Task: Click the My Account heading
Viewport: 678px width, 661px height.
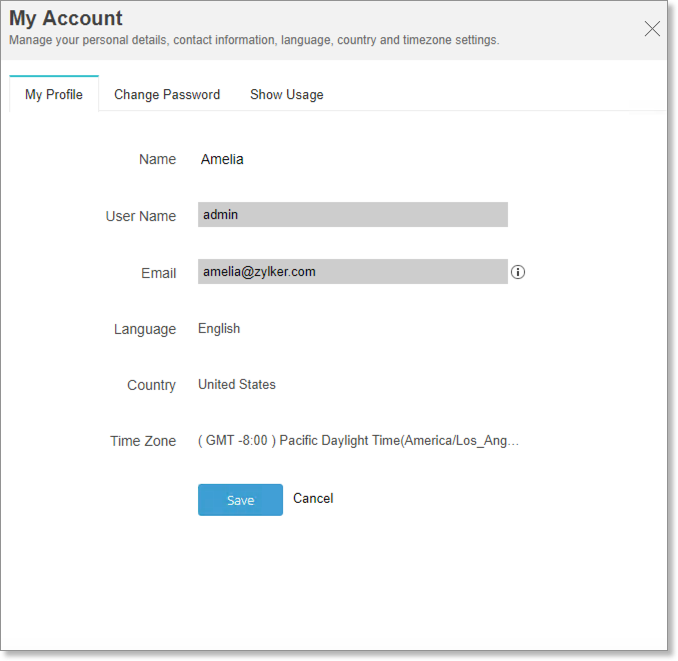Action: point(66,18)
